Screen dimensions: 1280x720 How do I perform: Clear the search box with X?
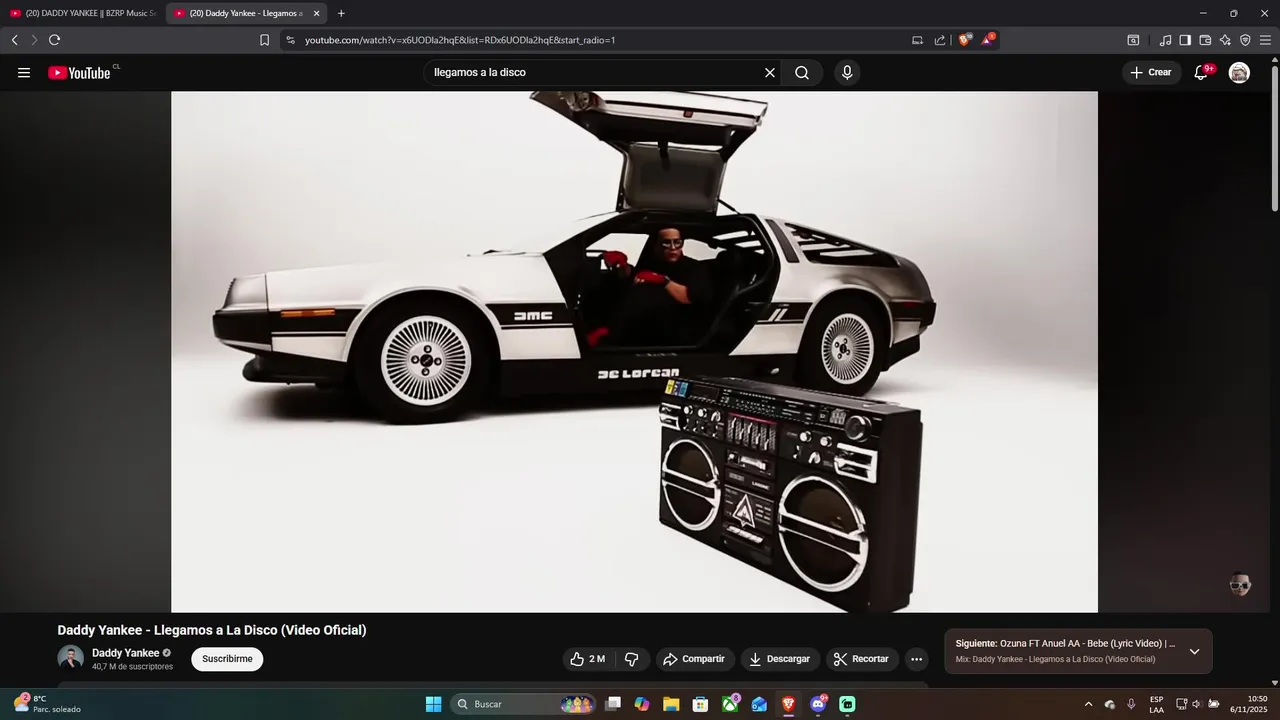[x=770, y=73]
